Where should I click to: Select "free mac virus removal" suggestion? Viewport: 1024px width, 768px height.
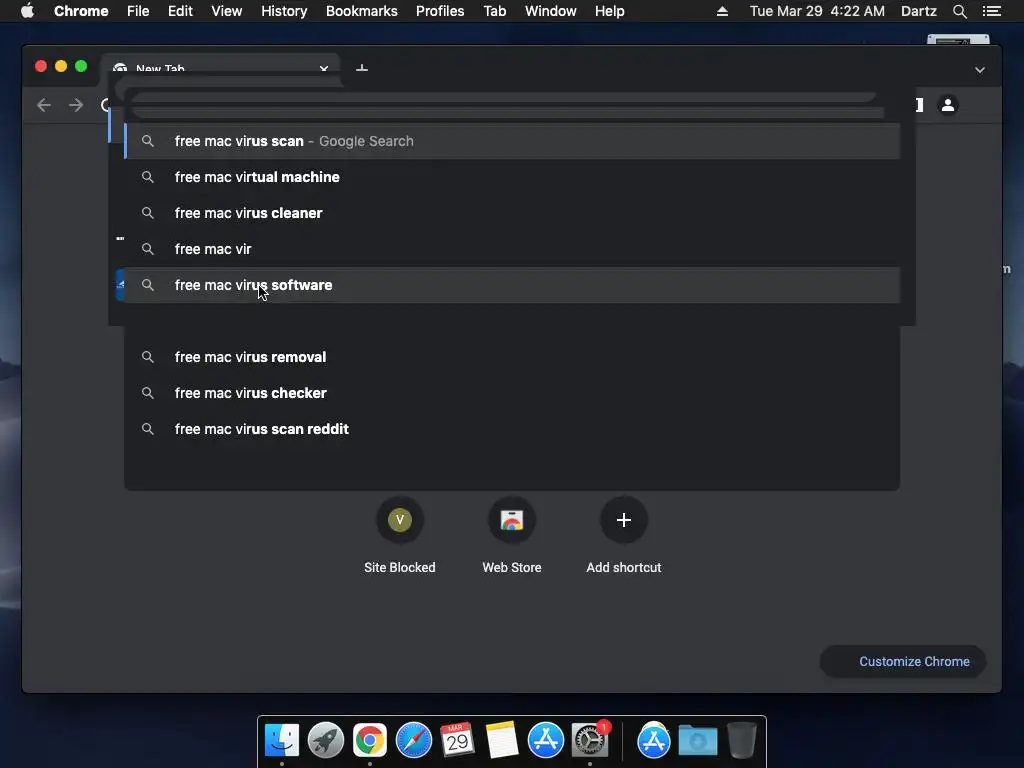pyautogui.click(x=512, y=357)
